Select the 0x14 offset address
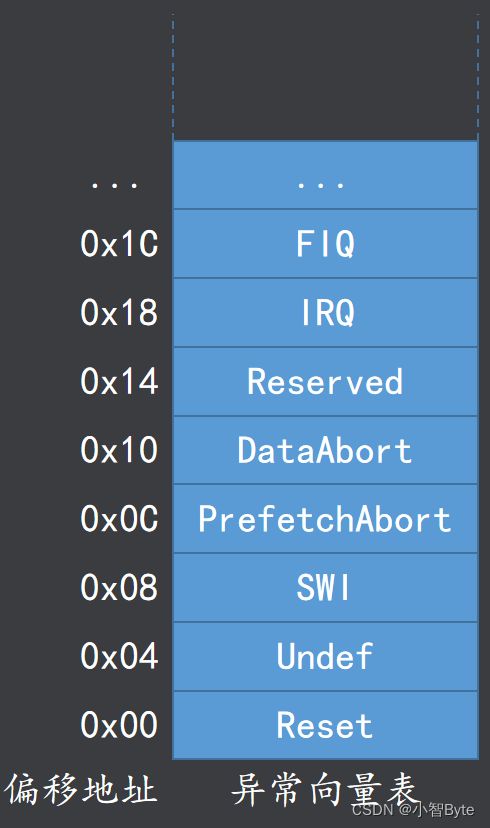Viewport: 490px width, 828px height. tap(119, 381)
